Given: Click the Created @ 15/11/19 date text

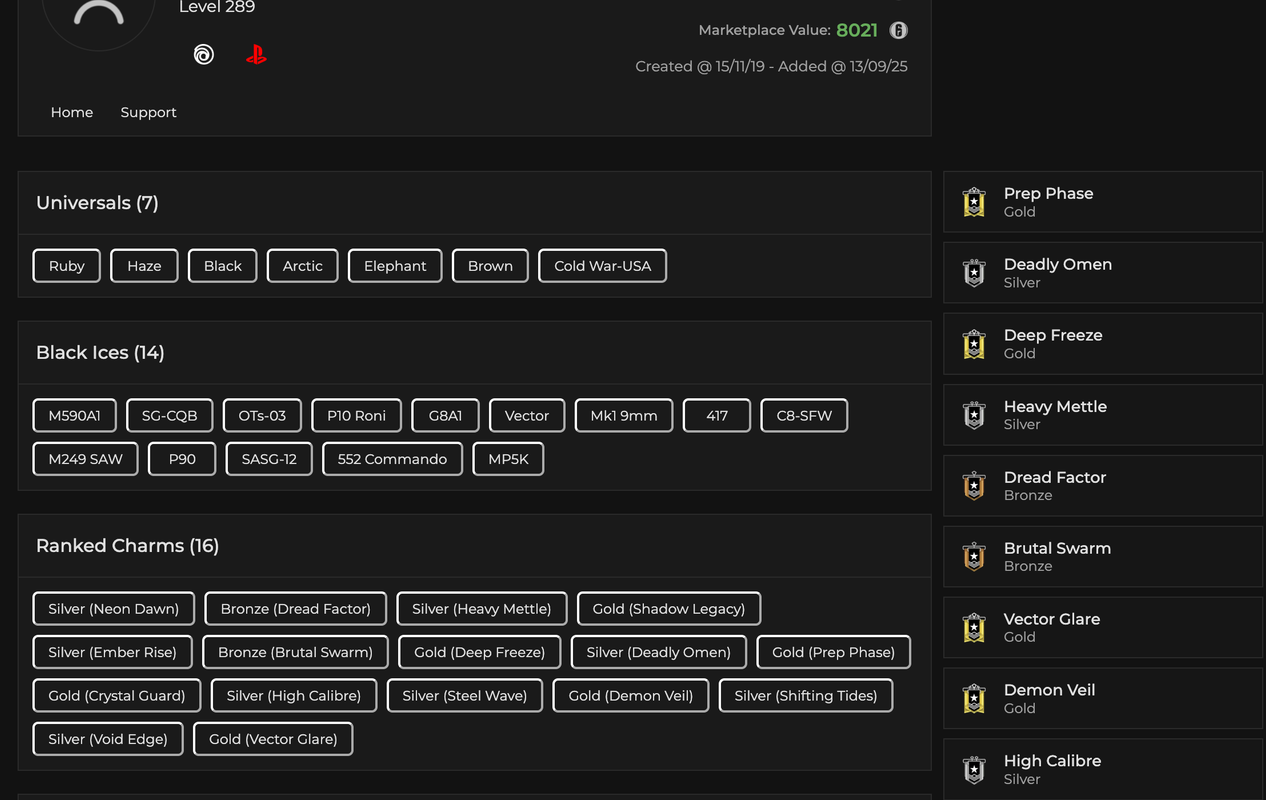Looking at the screenshot, I should pyautogui.click(x=700, y=67).
